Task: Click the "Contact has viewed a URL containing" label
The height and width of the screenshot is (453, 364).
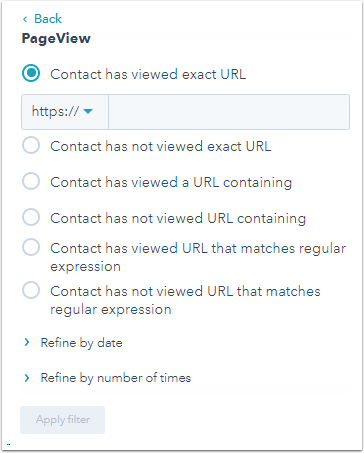Action: tap(171, 182)
